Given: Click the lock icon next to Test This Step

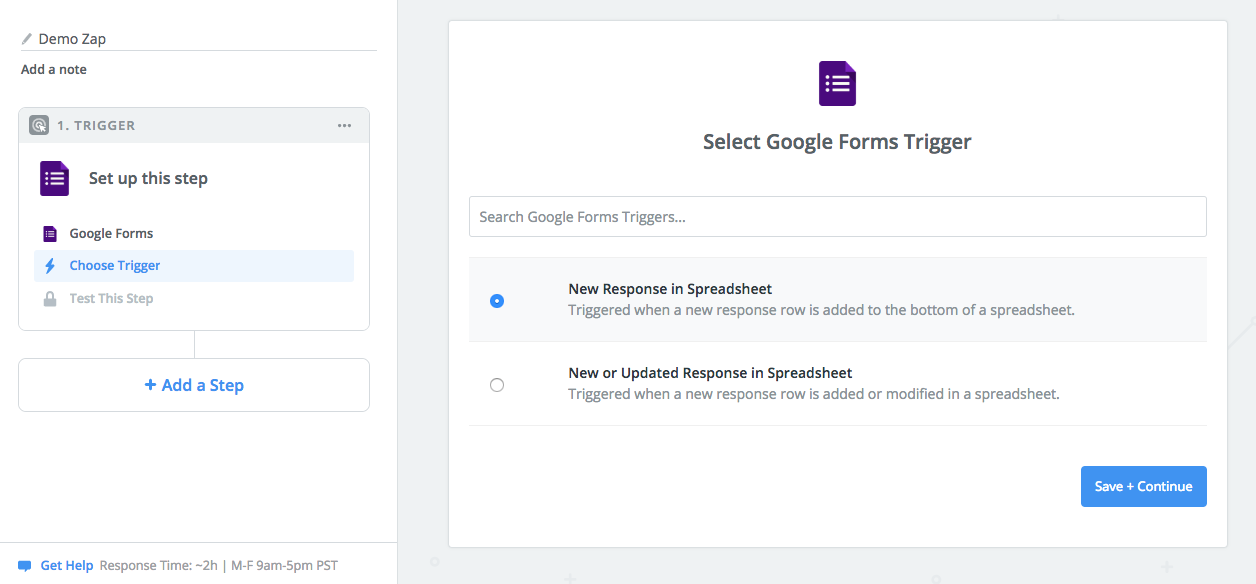Looking at the screenshot, I should pos(50,298).
